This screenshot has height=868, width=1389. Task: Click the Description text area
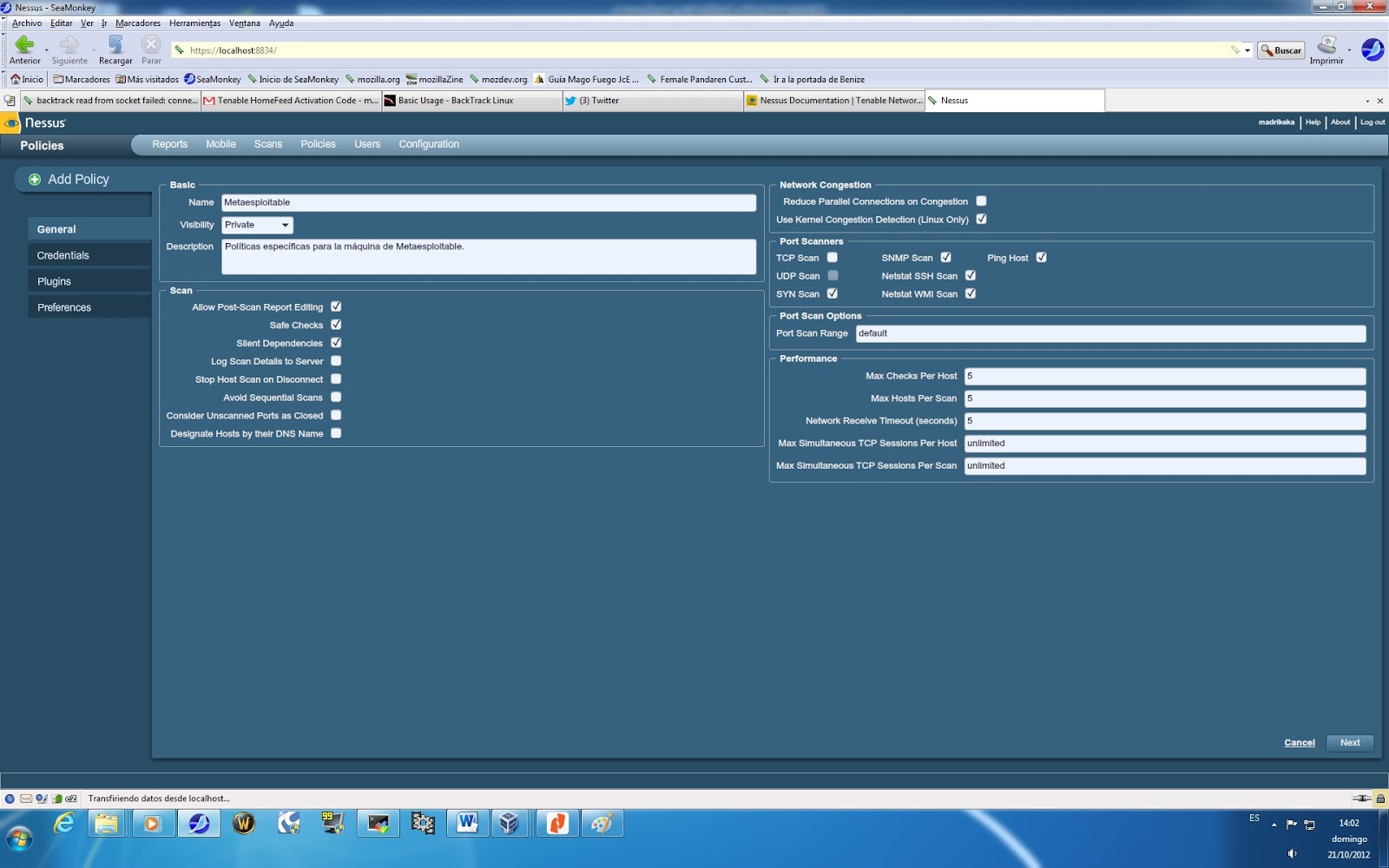pyautogui.click(x=489, y=257)
